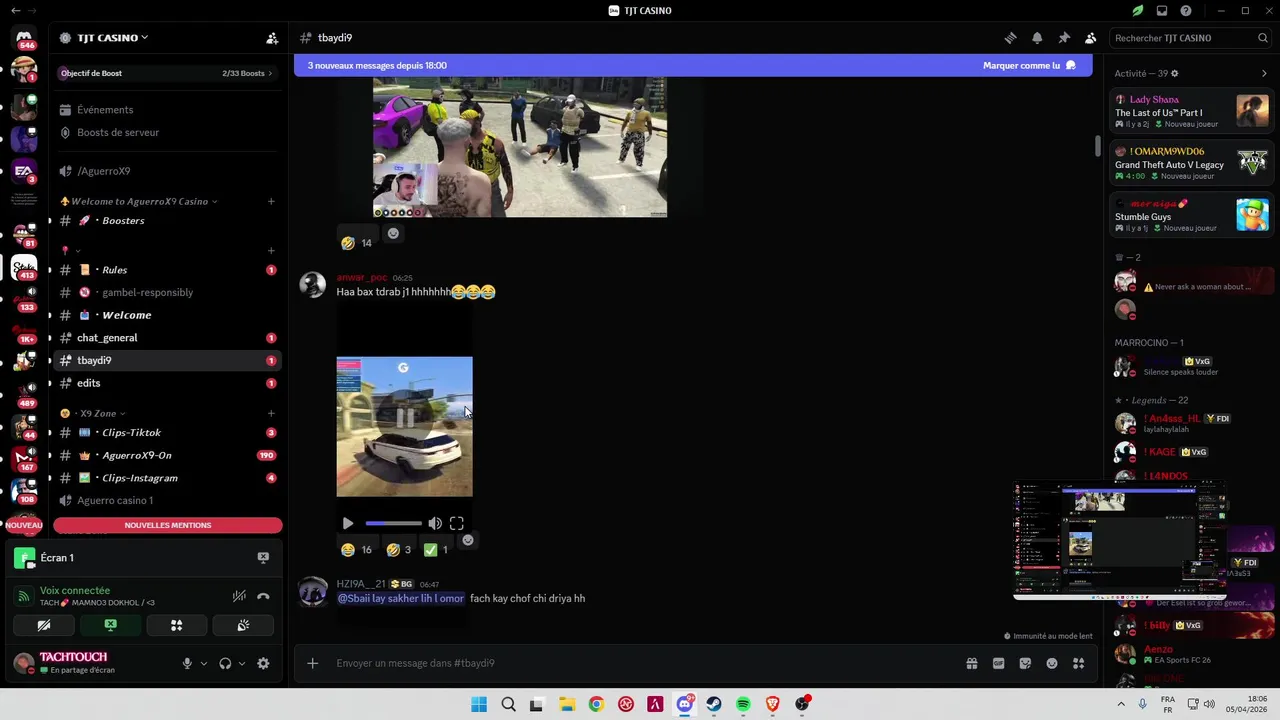The width and height of the screenshot is (1280, 720).
Task: Add reaction to the 14-reaction image message
Action: pos(393,233)
